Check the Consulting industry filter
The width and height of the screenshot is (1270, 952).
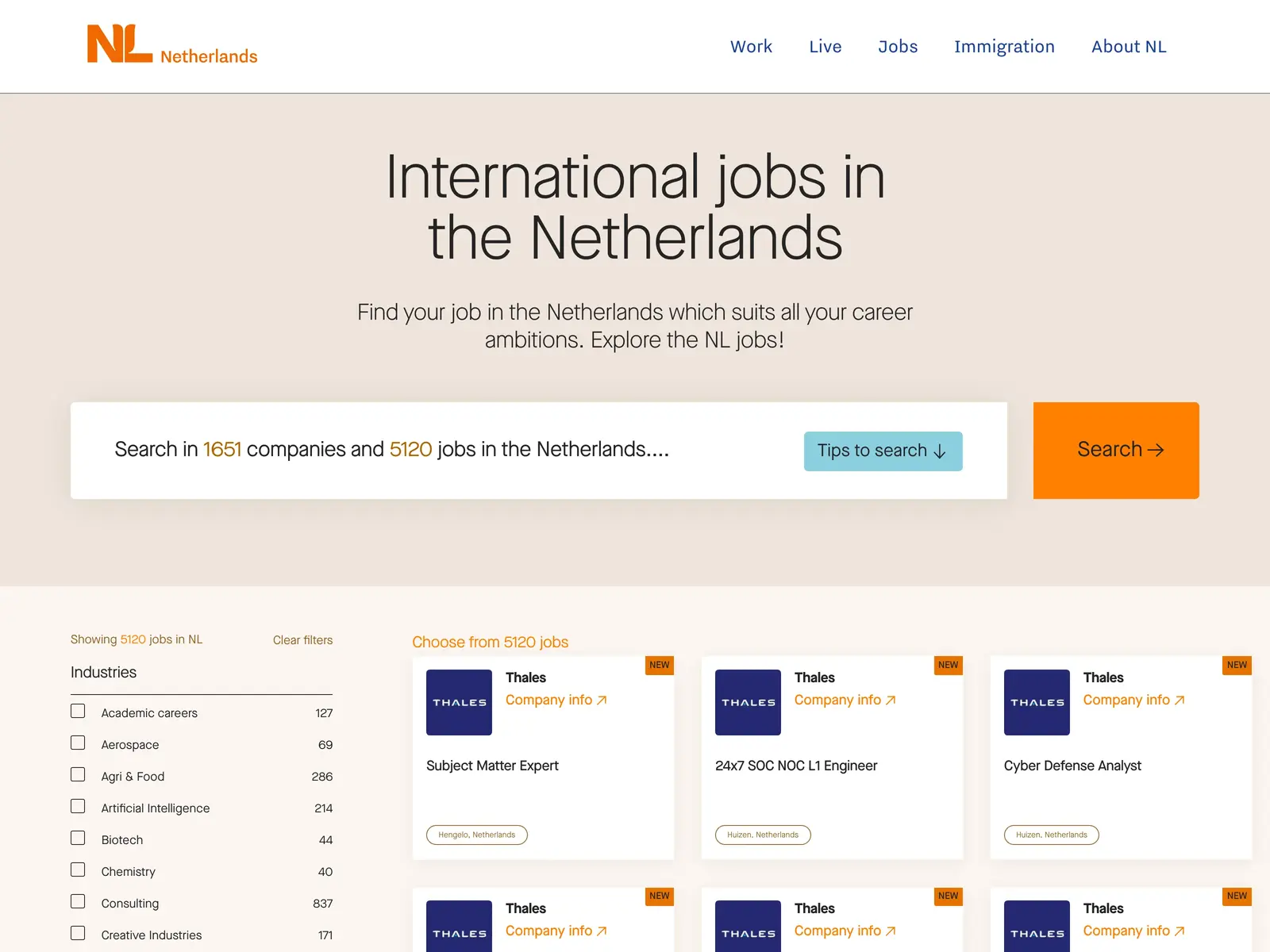pos(78,901)
